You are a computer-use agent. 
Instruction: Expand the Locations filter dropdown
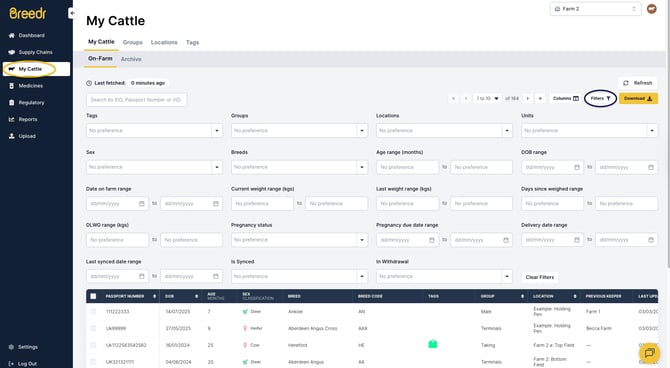pos(507,130)
